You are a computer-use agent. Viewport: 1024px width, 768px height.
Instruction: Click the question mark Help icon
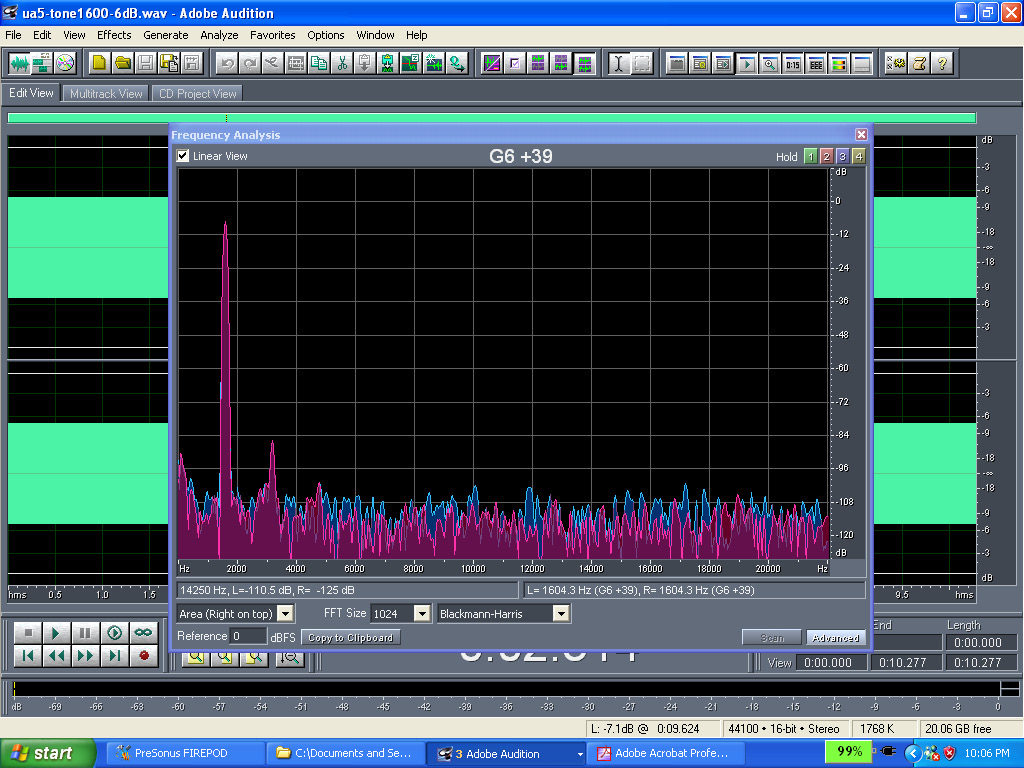[941, 63]
